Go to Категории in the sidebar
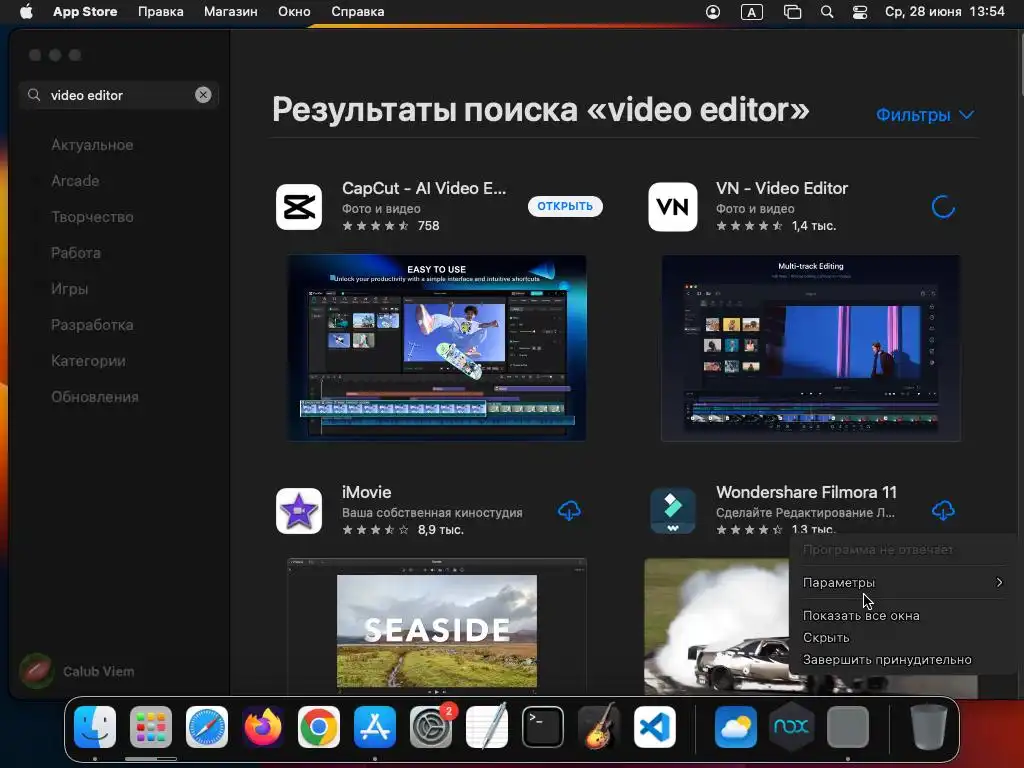The image size is (1024, 768). click(88, 360)
